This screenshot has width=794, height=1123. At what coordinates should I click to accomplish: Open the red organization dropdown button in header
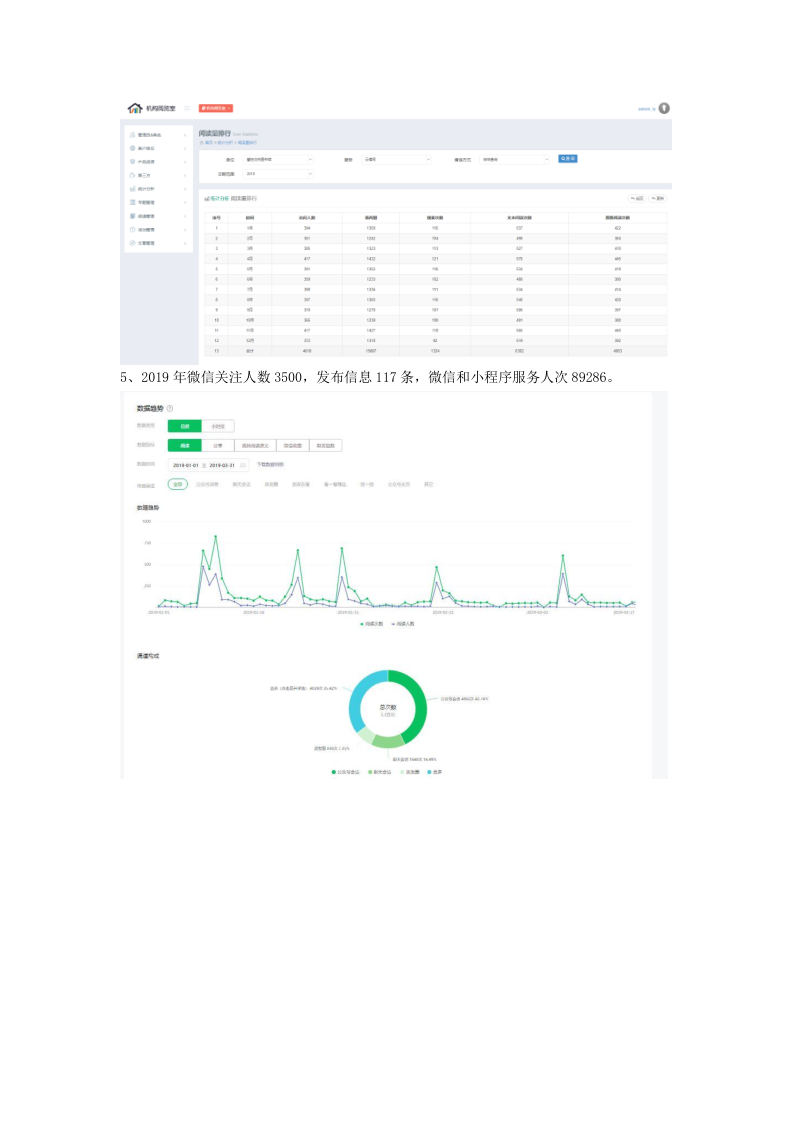216,108
